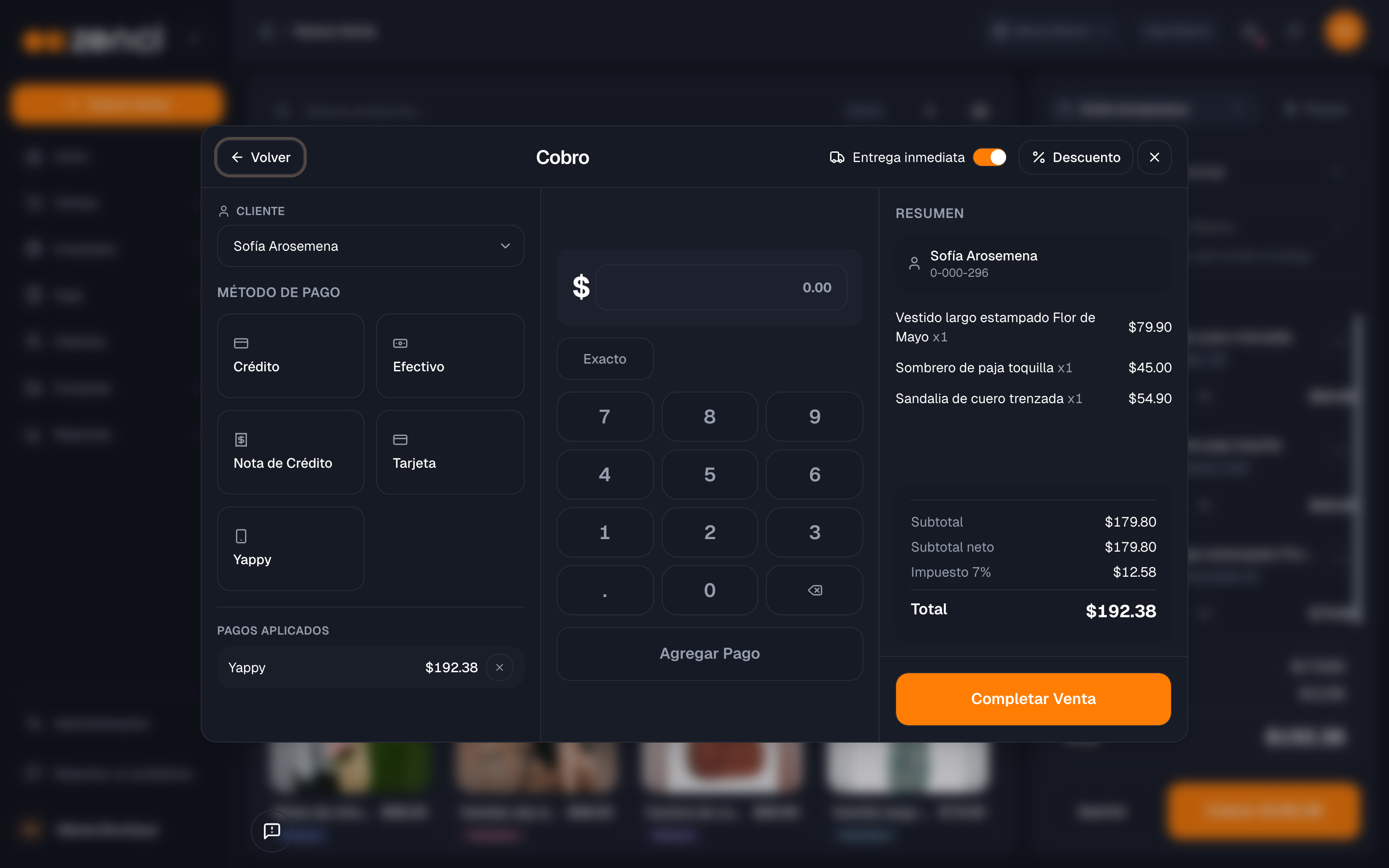Click the Exacto amount button
The width and height of the screenshot is (1389, 868).
tap(604, 359)
